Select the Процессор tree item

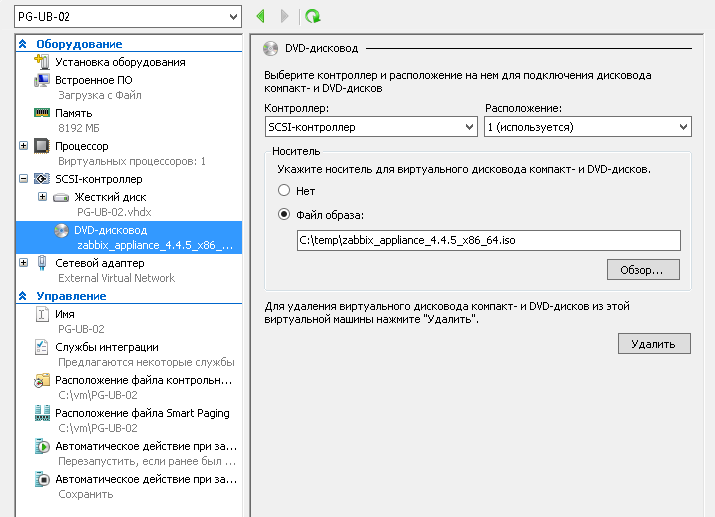(x=82, y=146)
